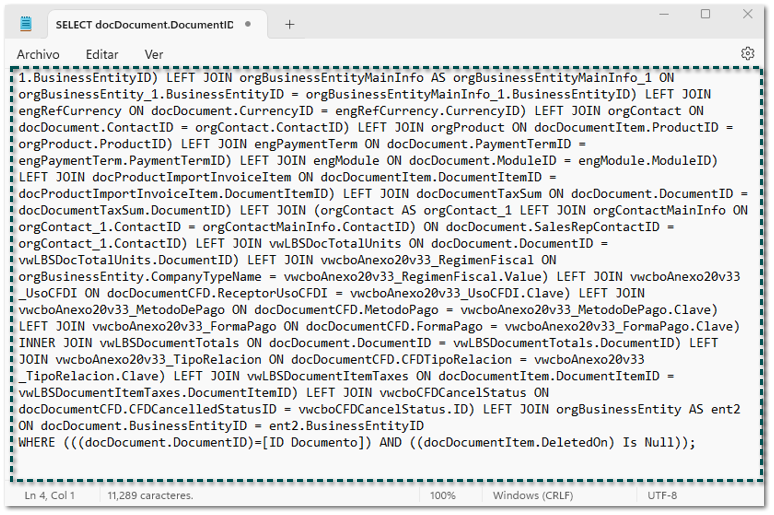Click the word 'engRefCurrency' starting the third line
774x515 pixels.
(70, 111)
